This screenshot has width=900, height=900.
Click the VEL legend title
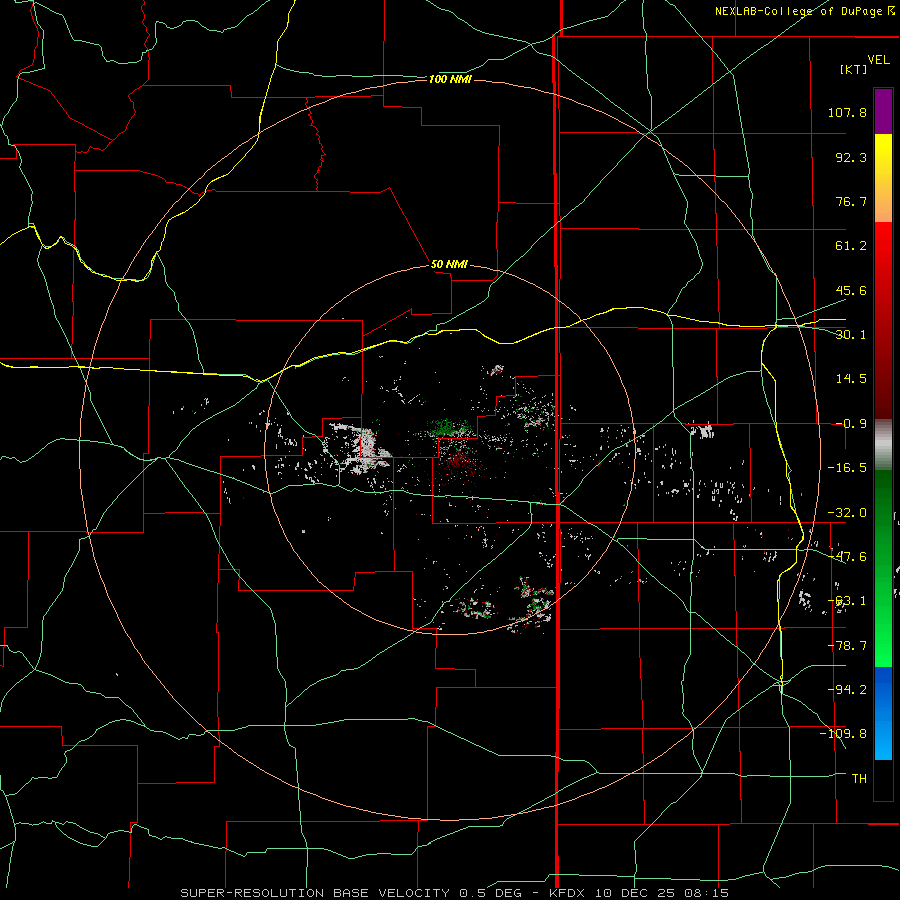coord(879,59)
